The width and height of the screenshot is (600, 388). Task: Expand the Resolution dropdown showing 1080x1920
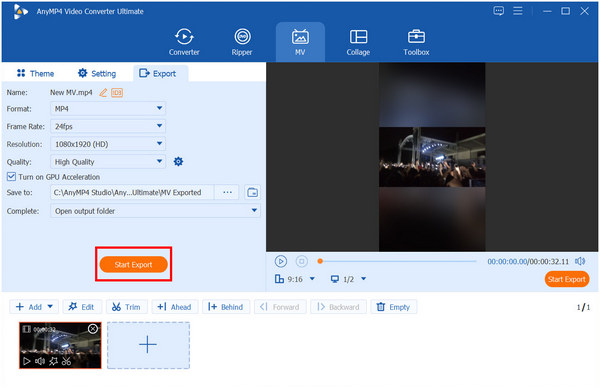108,144
